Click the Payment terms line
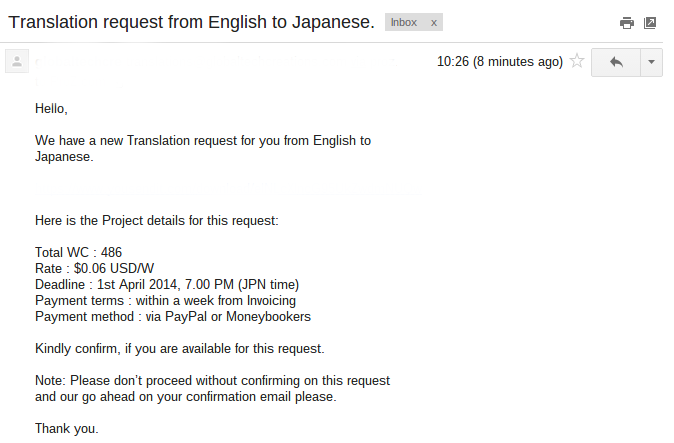This screenshot has width=674, height=443. click(x=165, y=300)
